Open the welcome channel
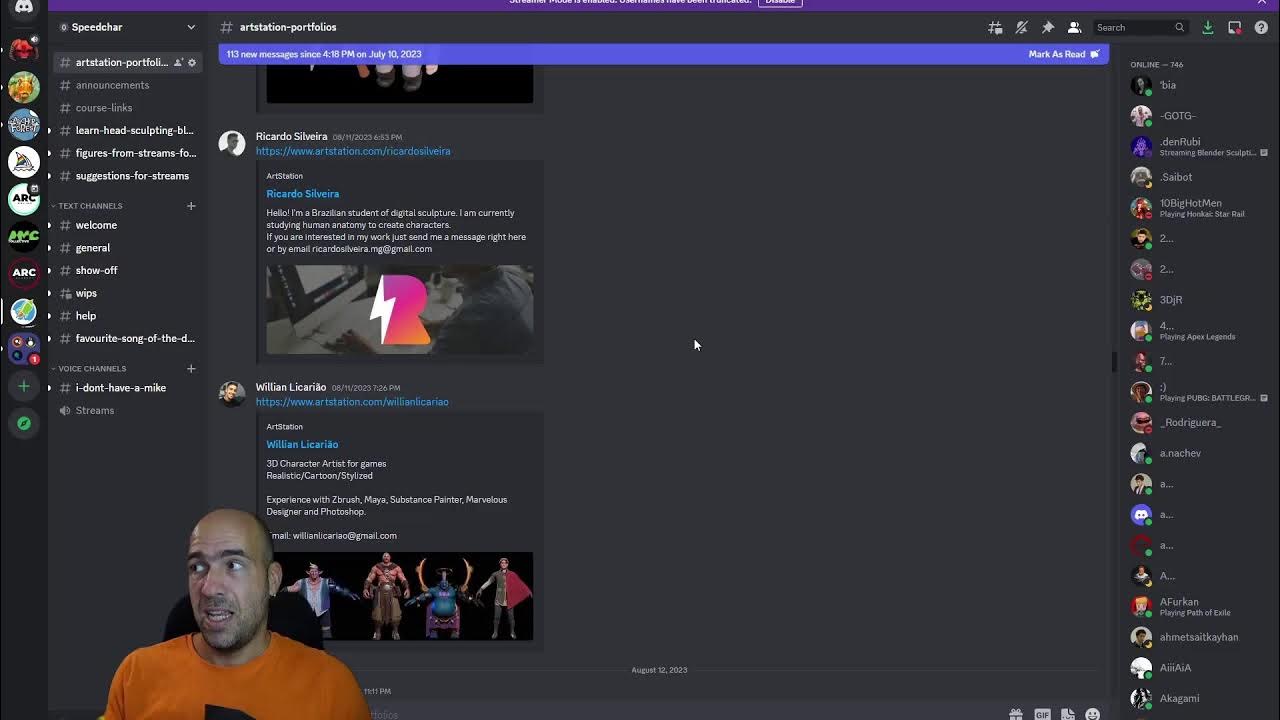The width and height of the screenshot is (1280, 720). (x=126, y=225)
